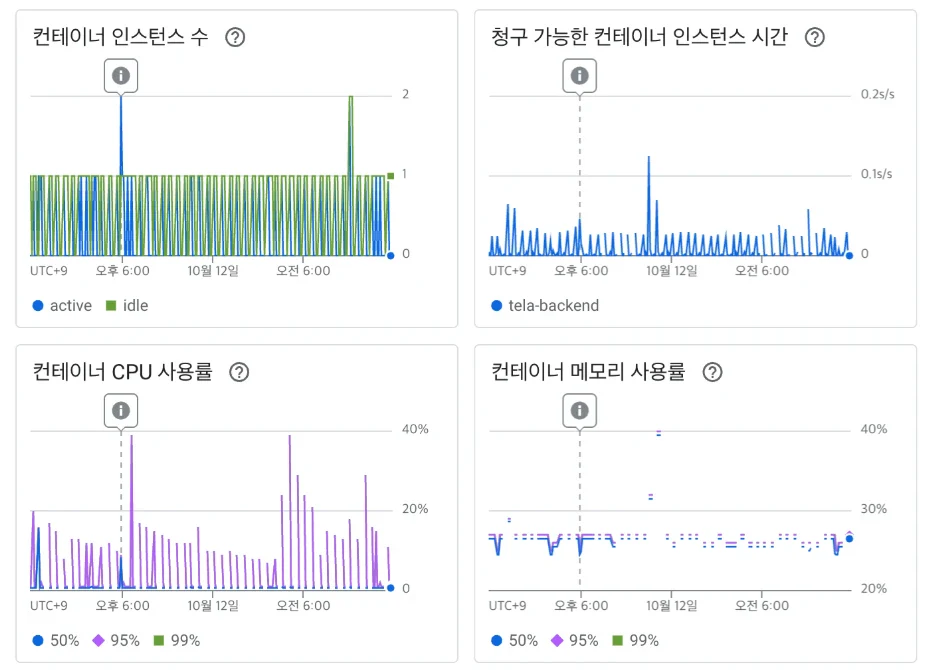Toggle 99% legend in CPU 사용률 chart
The height and width of the screenshot is (670, 939).
[177, 641]
